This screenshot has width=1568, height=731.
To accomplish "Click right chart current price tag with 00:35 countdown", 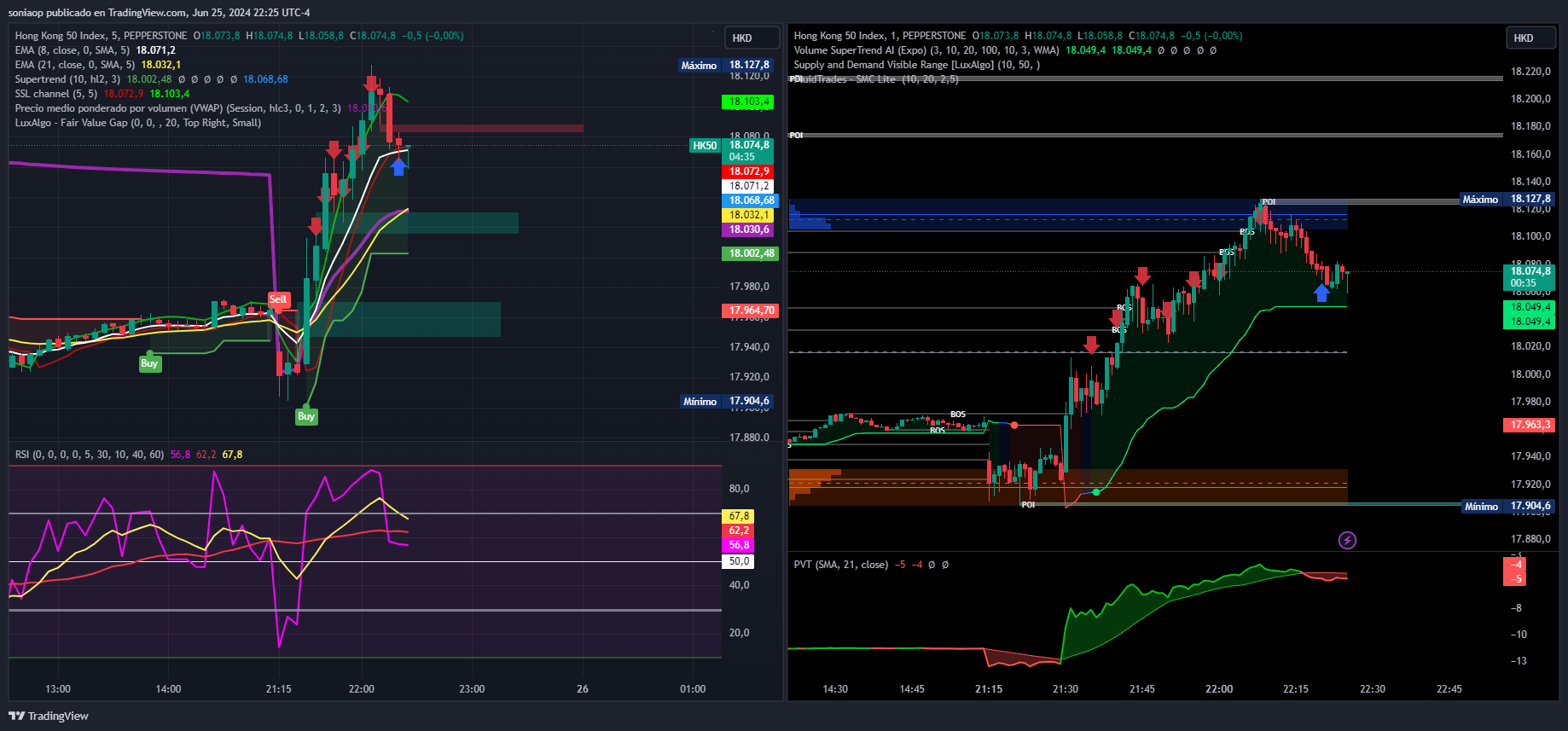I will 1529,277.
